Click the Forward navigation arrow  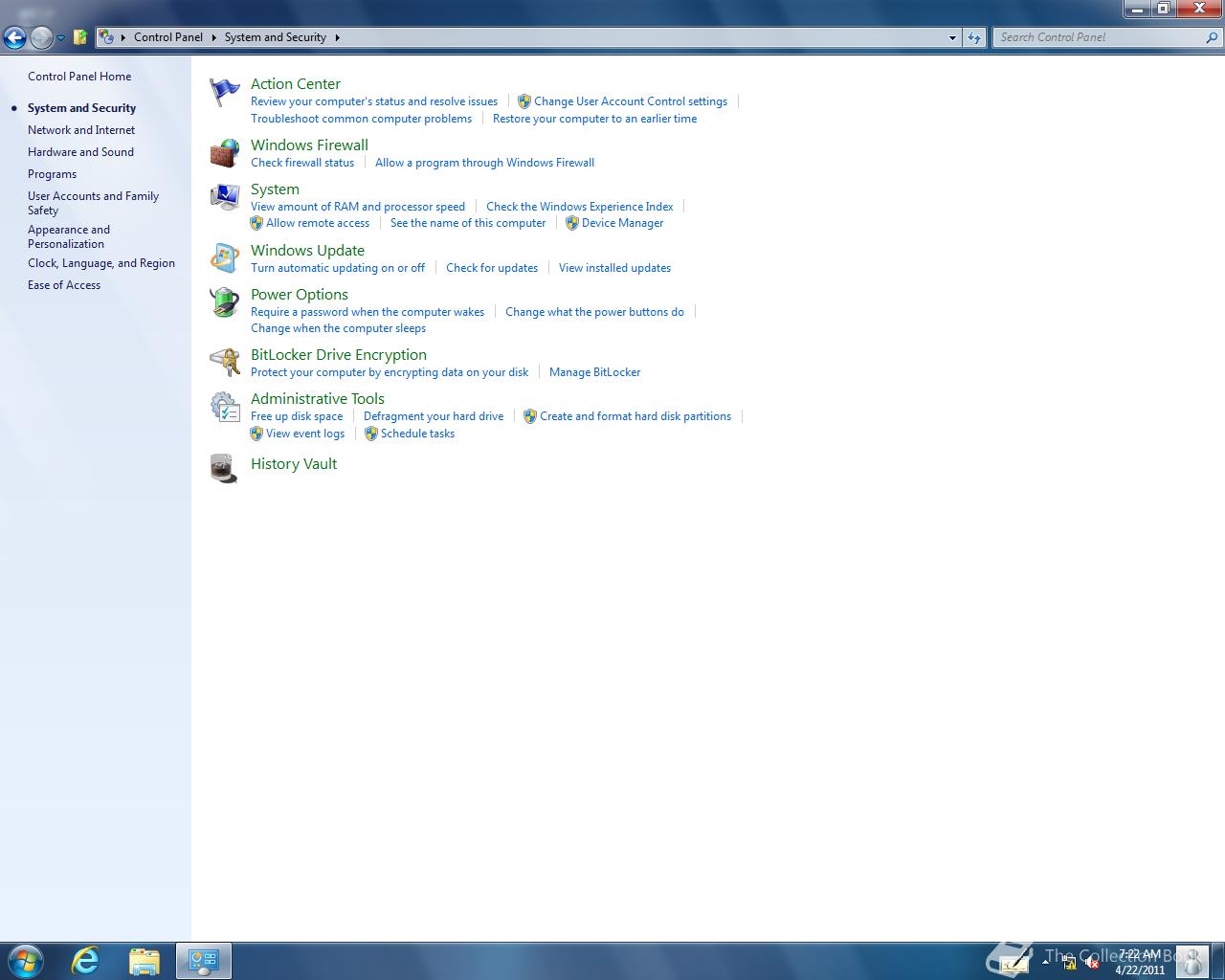click(41, 37)
